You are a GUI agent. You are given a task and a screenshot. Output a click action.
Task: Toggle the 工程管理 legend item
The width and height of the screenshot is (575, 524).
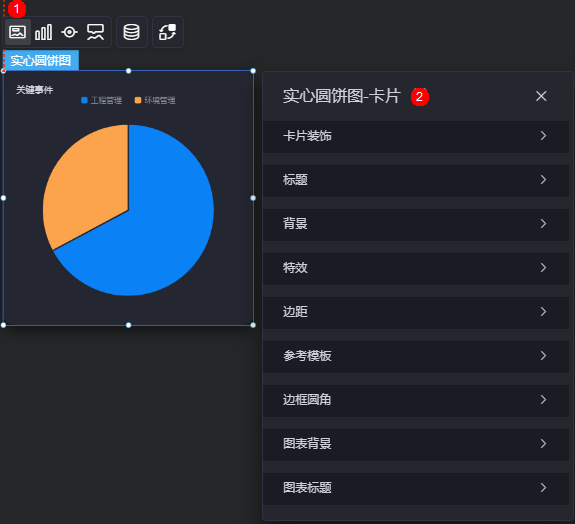pos(102,100)
